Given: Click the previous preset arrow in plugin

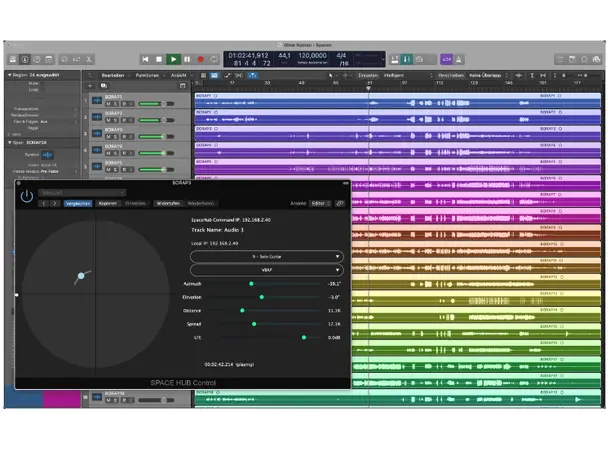Looking at the screenshot, I should tap(42, 203).
